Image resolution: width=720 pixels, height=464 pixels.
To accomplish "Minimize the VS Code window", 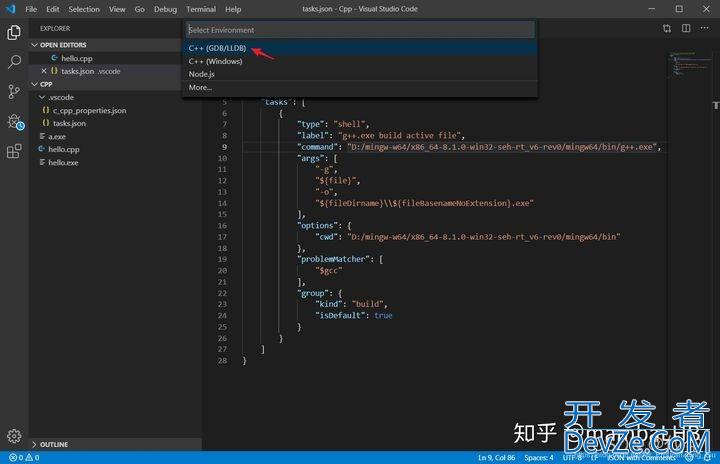I will click(x=652, y=9).
